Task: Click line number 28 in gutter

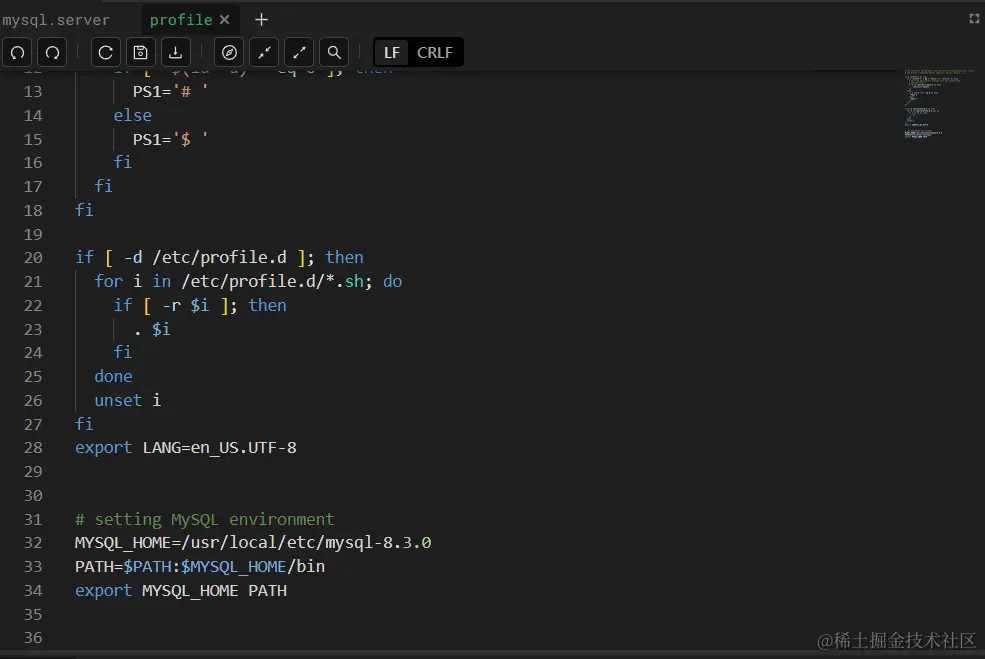Action: [x=33, y=447]
